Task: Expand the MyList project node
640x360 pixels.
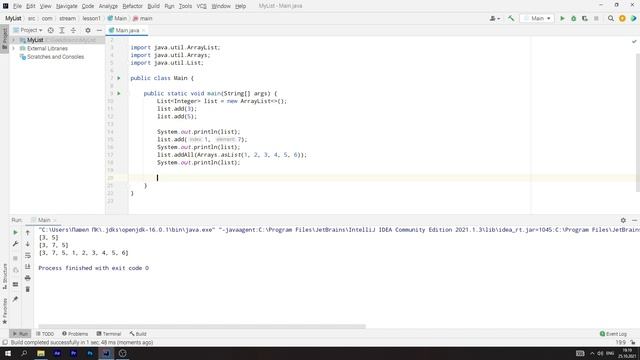Action: point(13,40)
